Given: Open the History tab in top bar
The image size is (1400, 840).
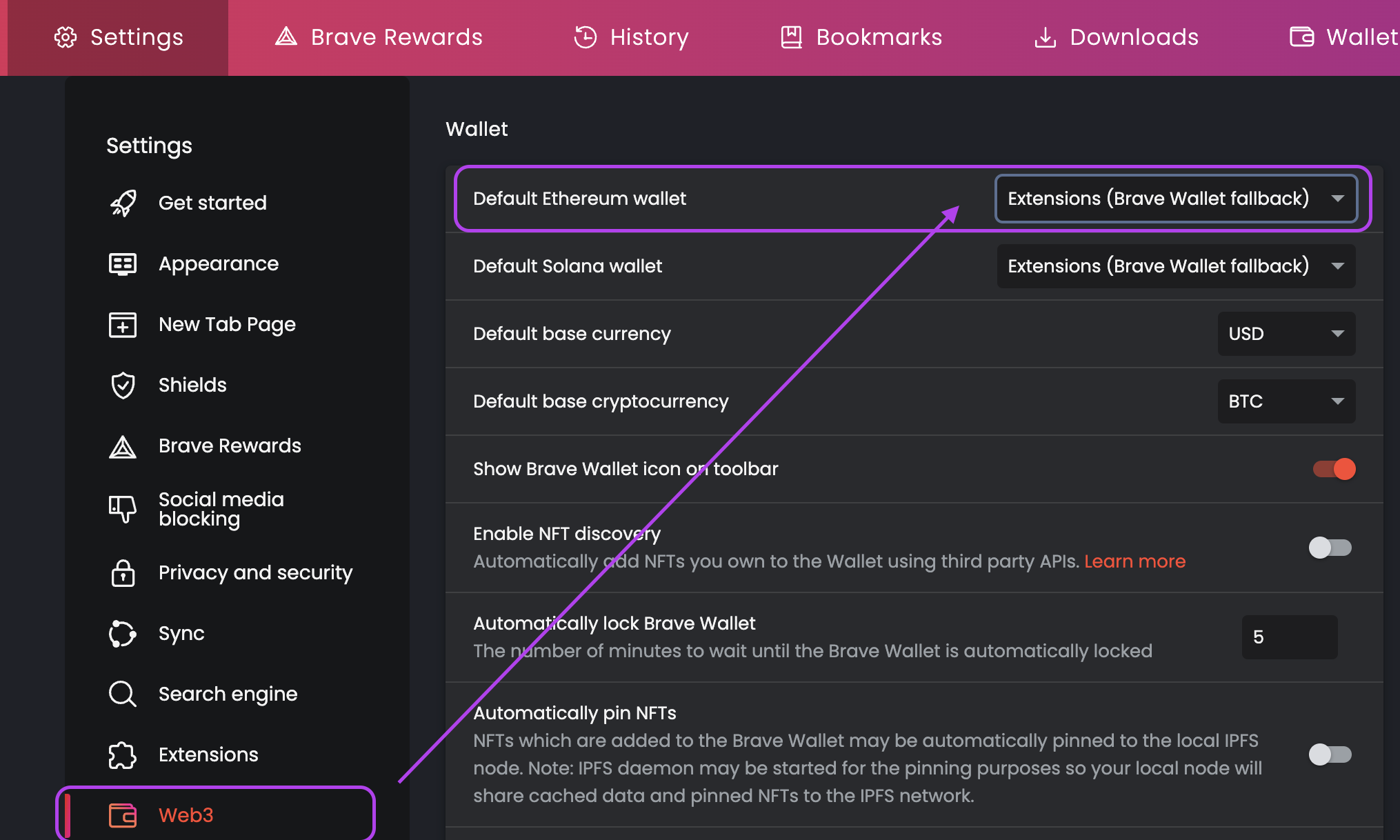Looking at the screenshot, I should (631, 37).
